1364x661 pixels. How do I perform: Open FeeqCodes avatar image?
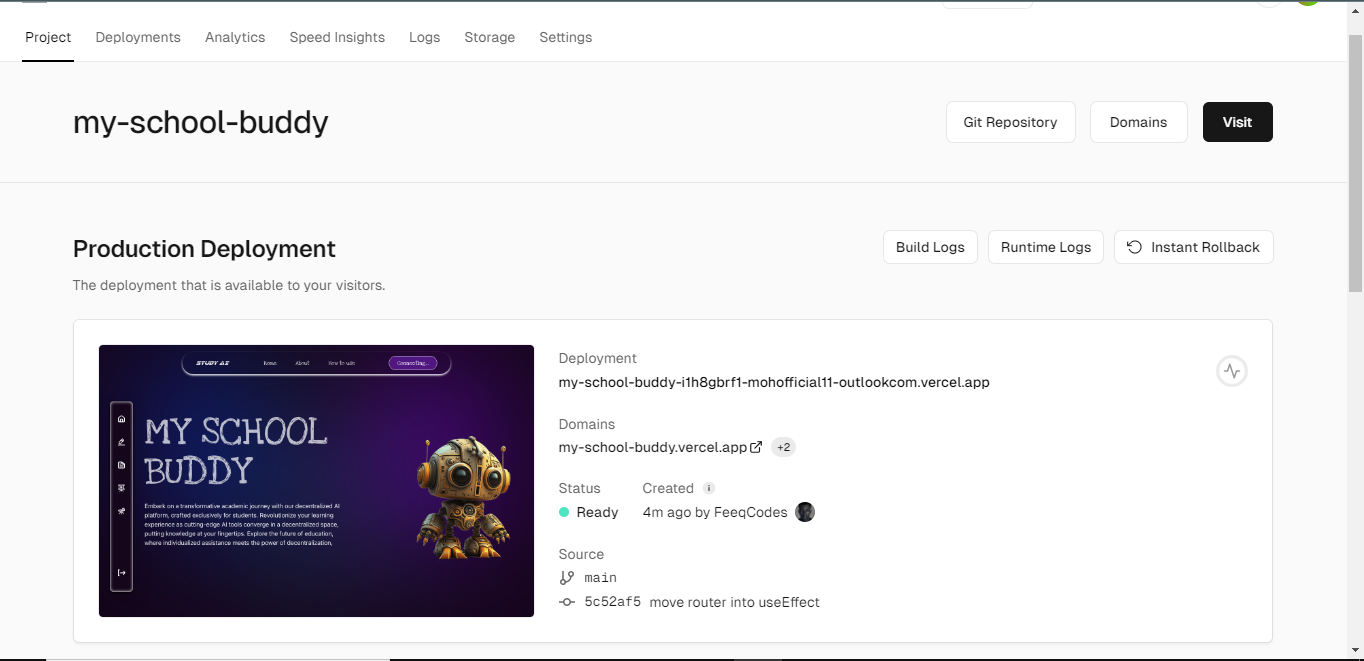click(x=805, y=512)
